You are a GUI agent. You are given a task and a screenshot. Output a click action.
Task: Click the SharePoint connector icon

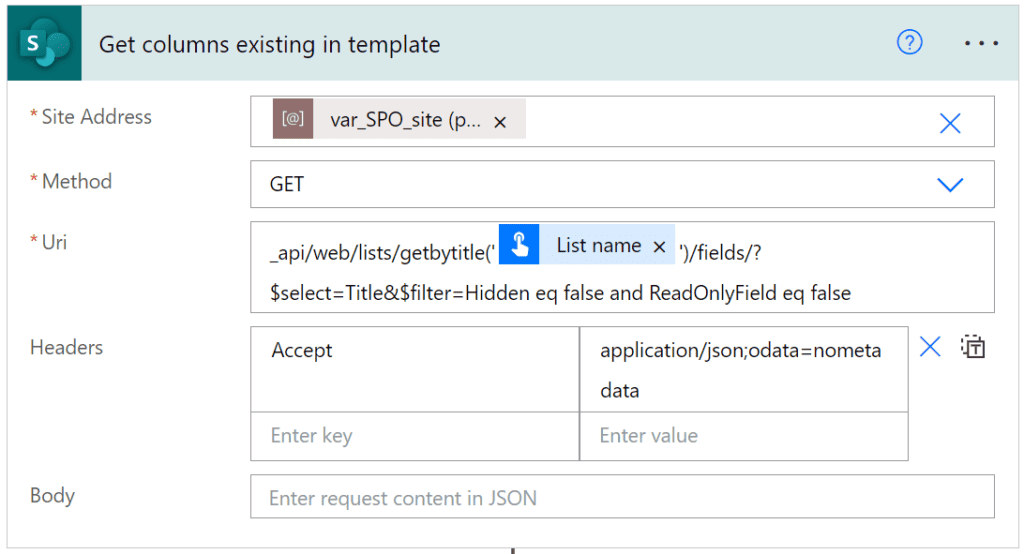click(x=44, y=44)
